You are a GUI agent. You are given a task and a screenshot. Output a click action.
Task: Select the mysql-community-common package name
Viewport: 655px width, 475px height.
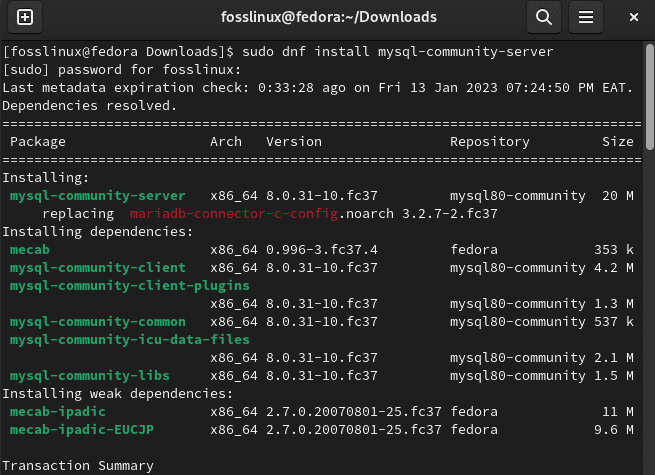tap(98, 322)
